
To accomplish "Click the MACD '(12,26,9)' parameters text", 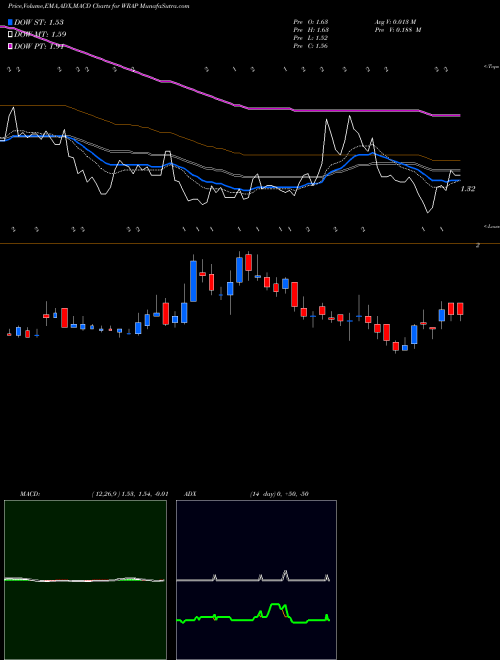I will pos(130,494).
